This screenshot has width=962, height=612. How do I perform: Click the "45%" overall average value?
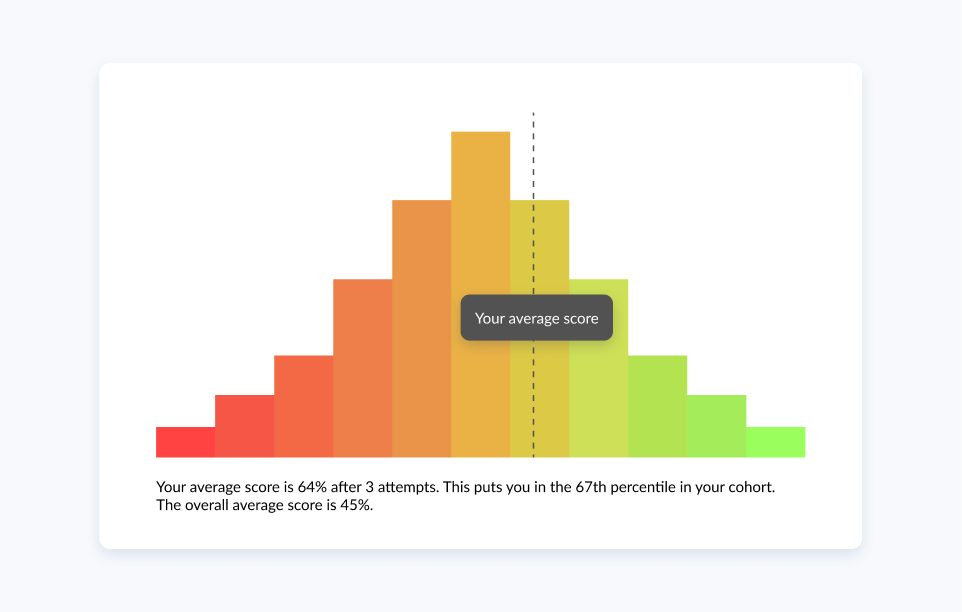point(355,505)
